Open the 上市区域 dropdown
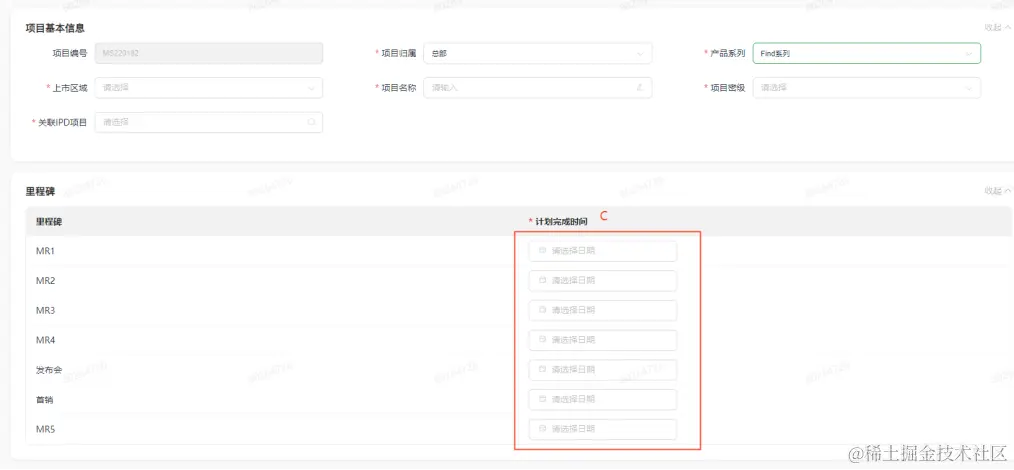 (x=208, y=87)
